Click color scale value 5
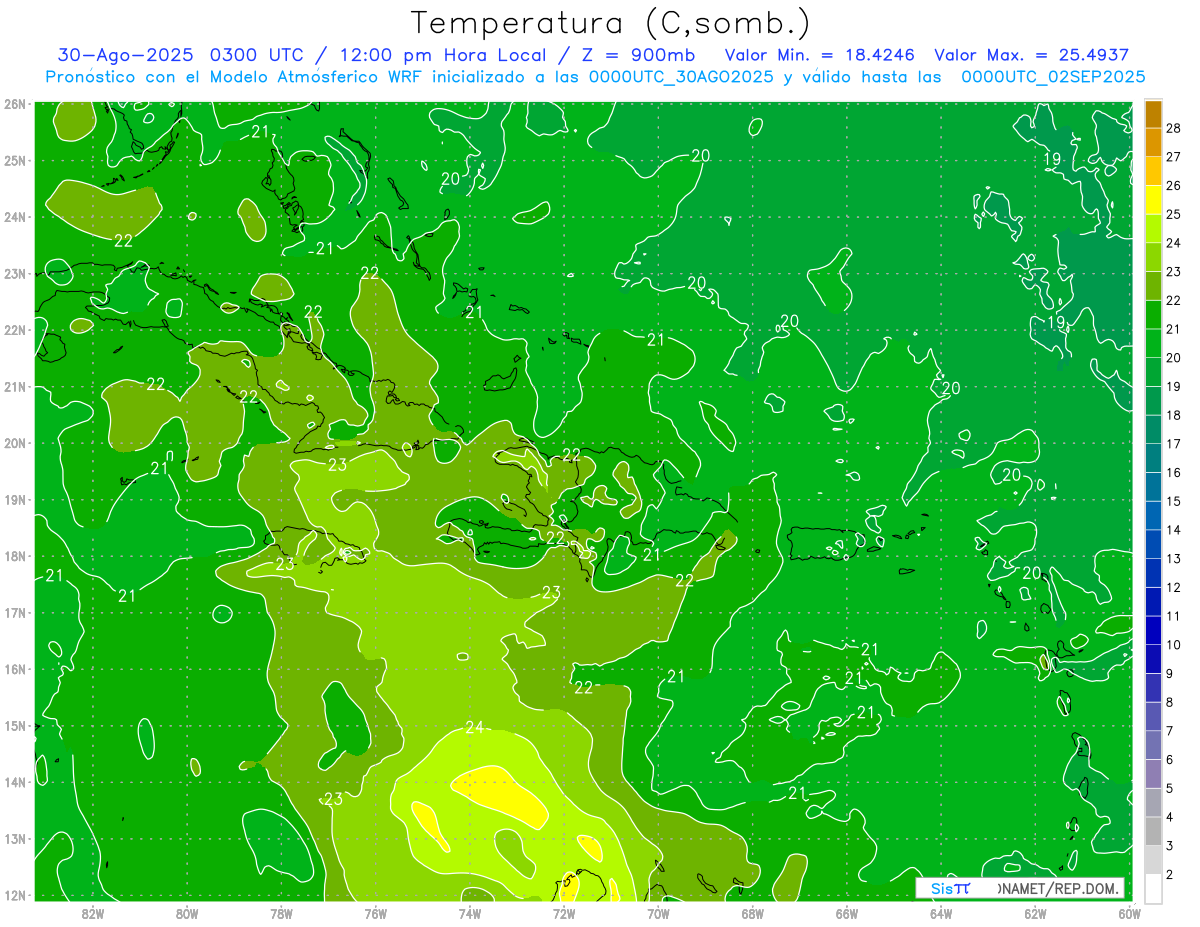This screenshot has width=1200, height=927. (x=1170, y=788)
